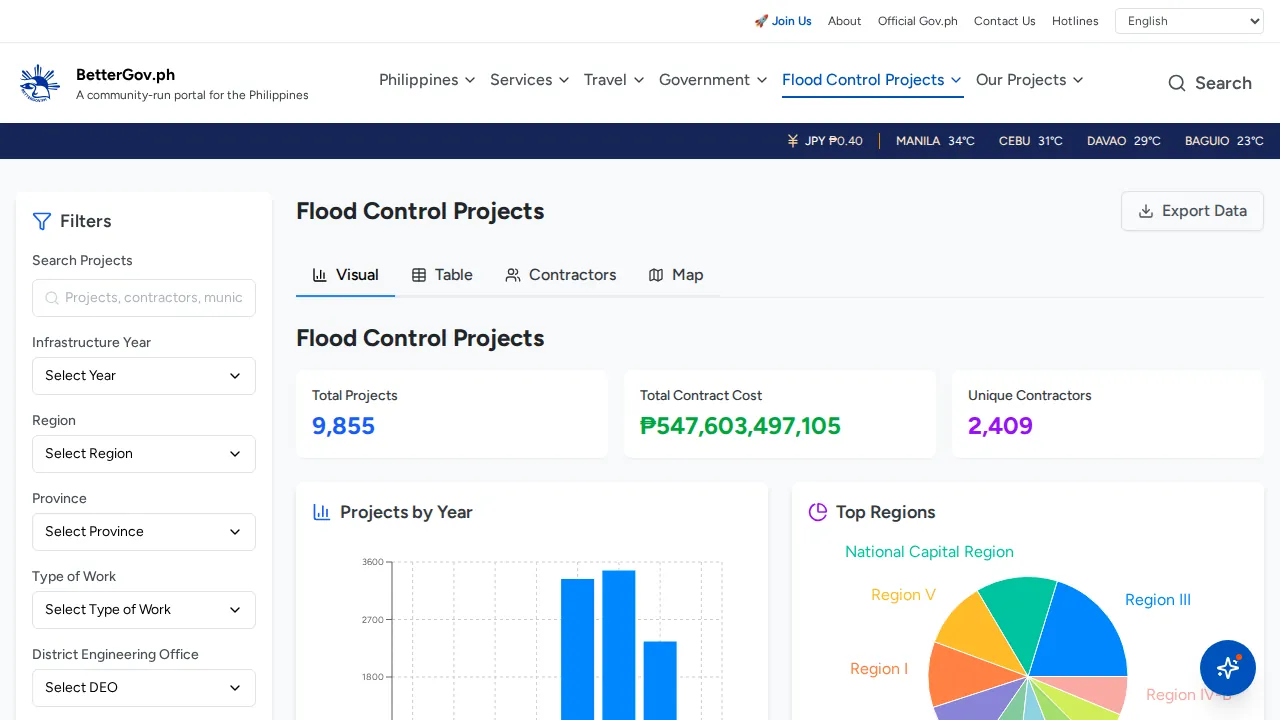Open the Select Region dropdown
This screenshot has height=720, width=1280.
(x=144, y=454)
